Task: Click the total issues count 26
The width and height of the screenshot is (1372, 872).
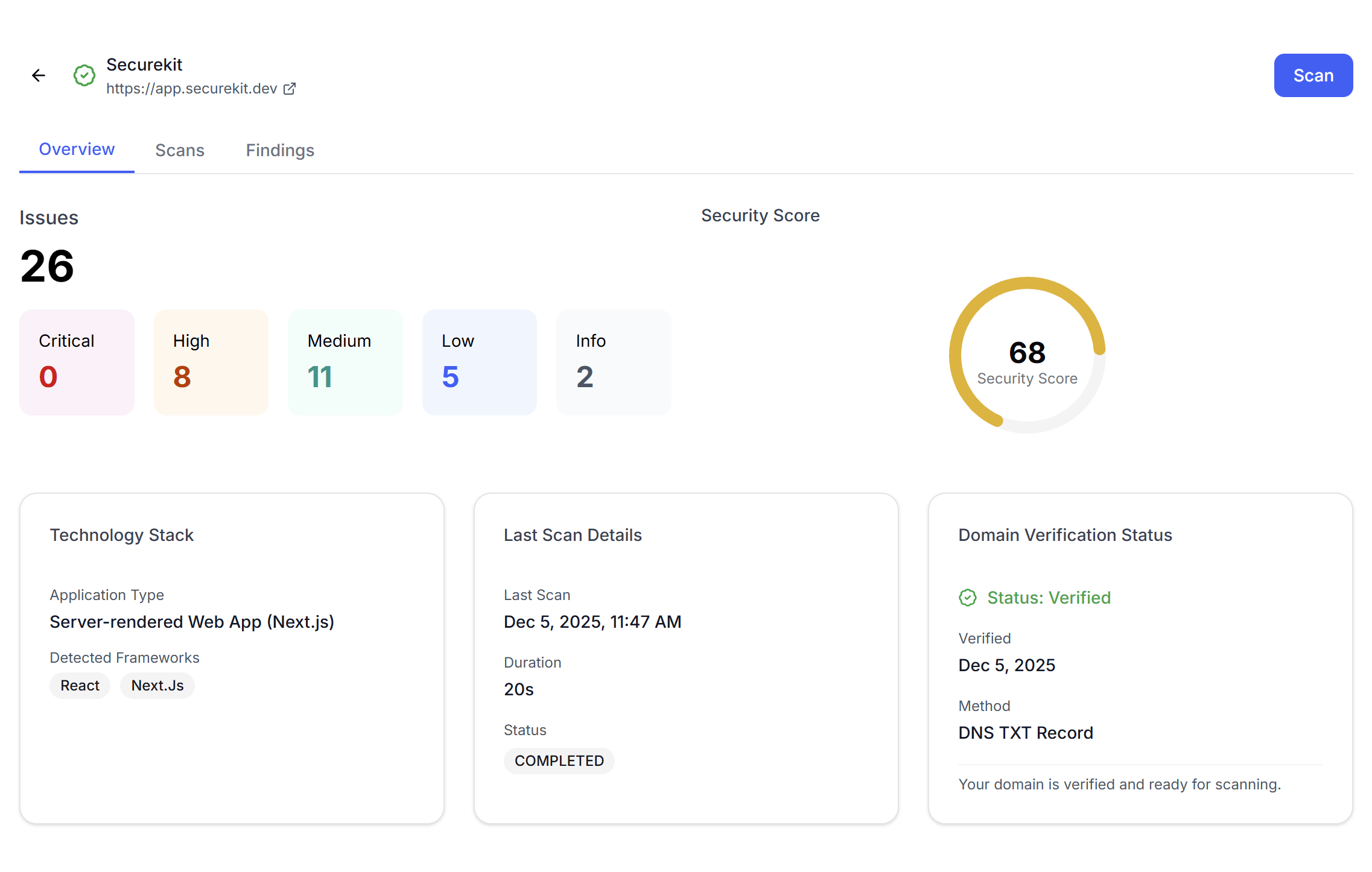Action: [x=46, y=266]
